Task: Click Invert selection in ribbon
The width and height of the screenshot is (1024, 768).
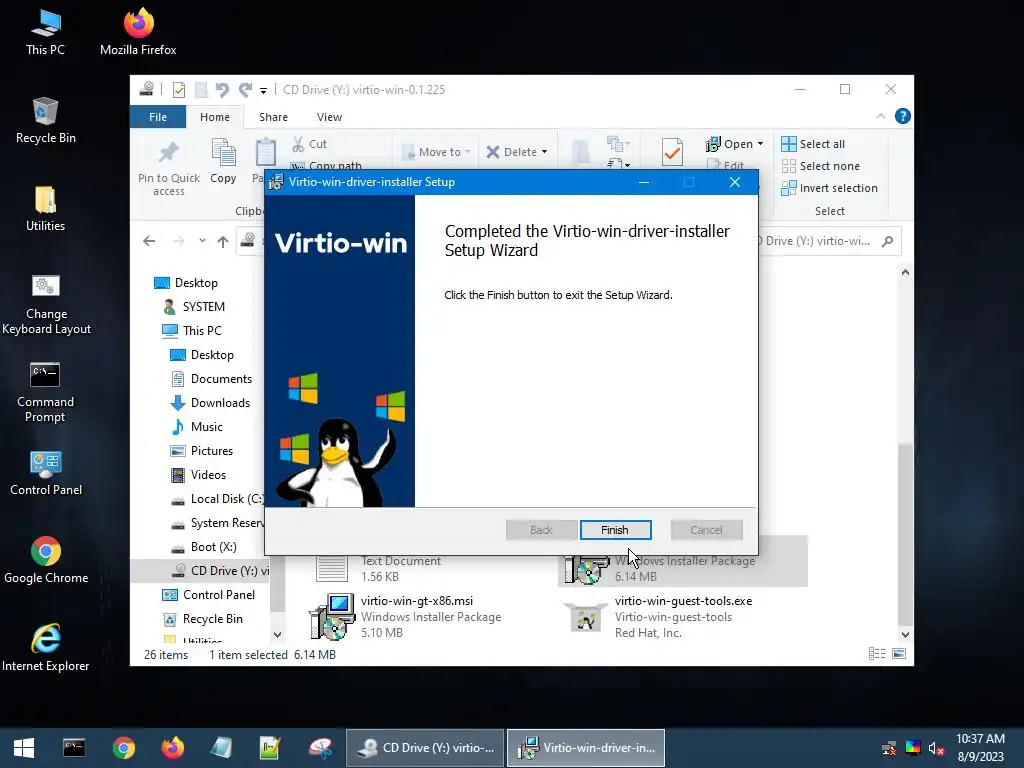Action: coord(829,188)
